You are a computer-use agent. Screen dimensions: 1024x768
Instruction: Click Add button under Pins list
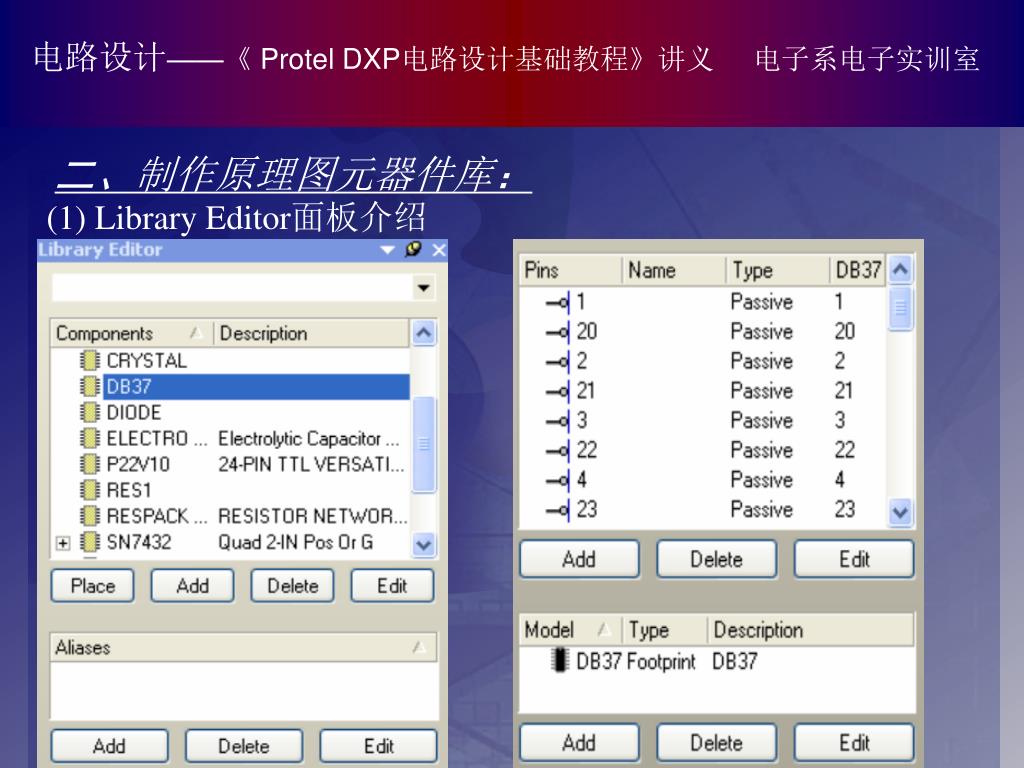tap(579, 559)
